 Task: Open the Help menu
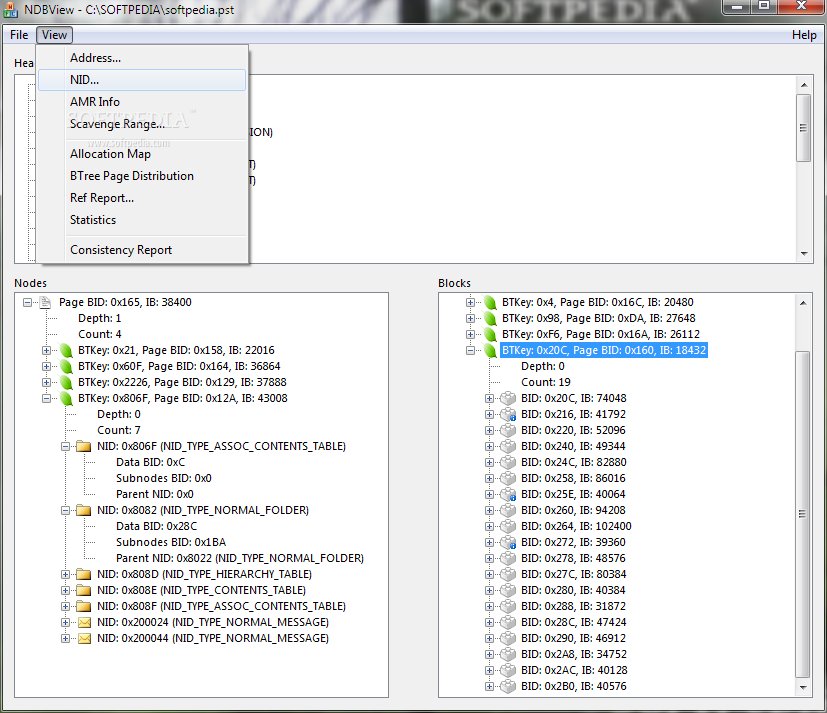pos(804,35)
